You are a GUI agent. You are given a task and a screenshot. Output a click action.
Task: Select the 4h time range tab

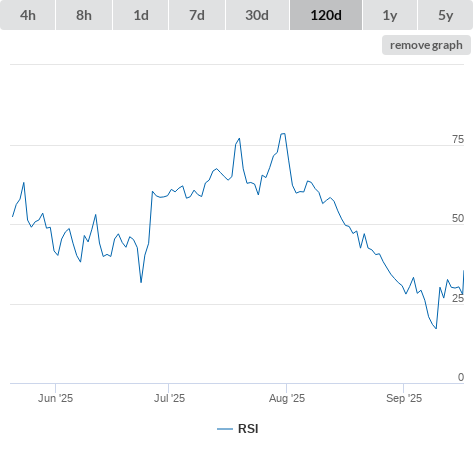[x=28, y=15]
